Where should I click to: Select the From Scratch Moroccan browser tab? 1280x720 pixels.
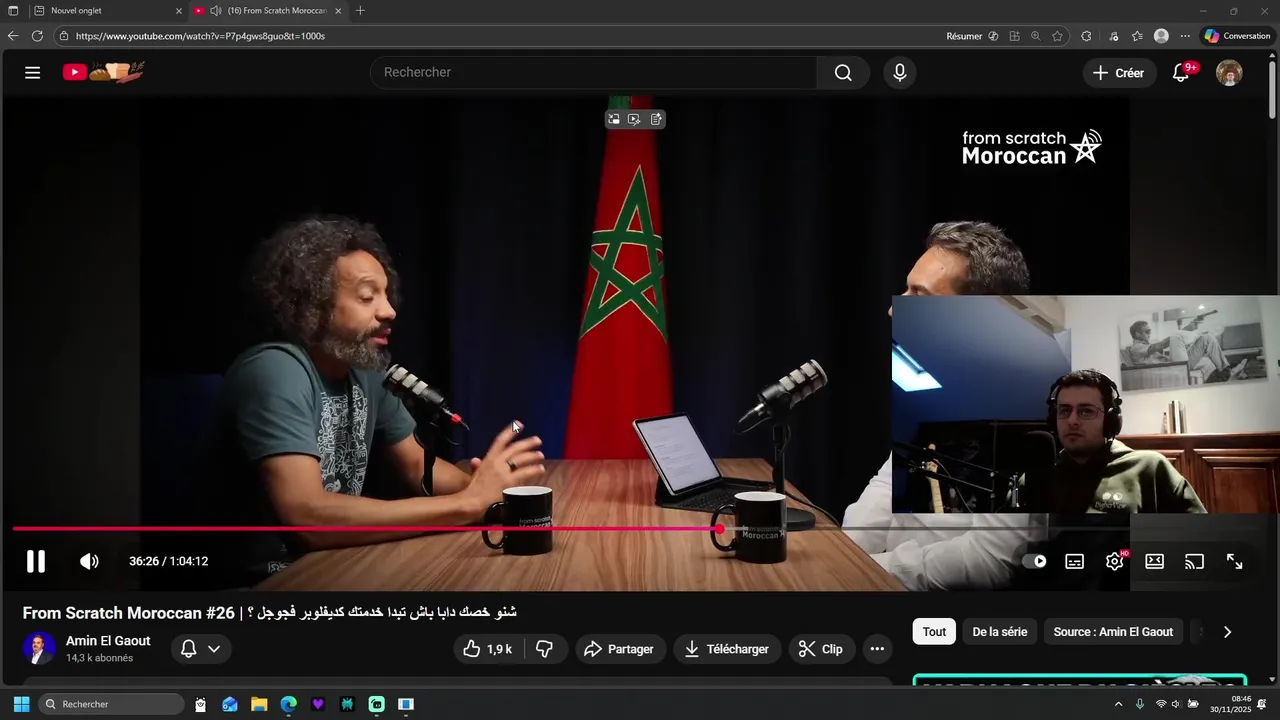click(268, 11)
